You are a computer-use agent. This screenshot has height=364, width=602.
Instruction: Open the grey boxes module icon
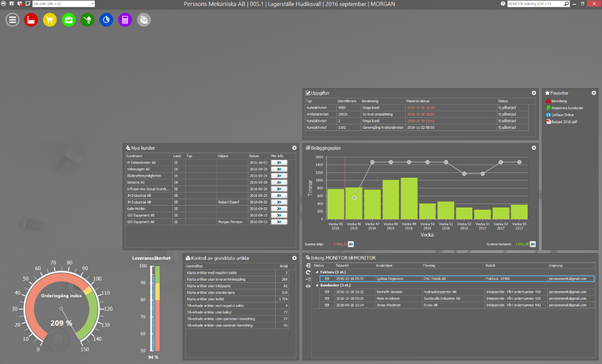(x=144, y=20)
